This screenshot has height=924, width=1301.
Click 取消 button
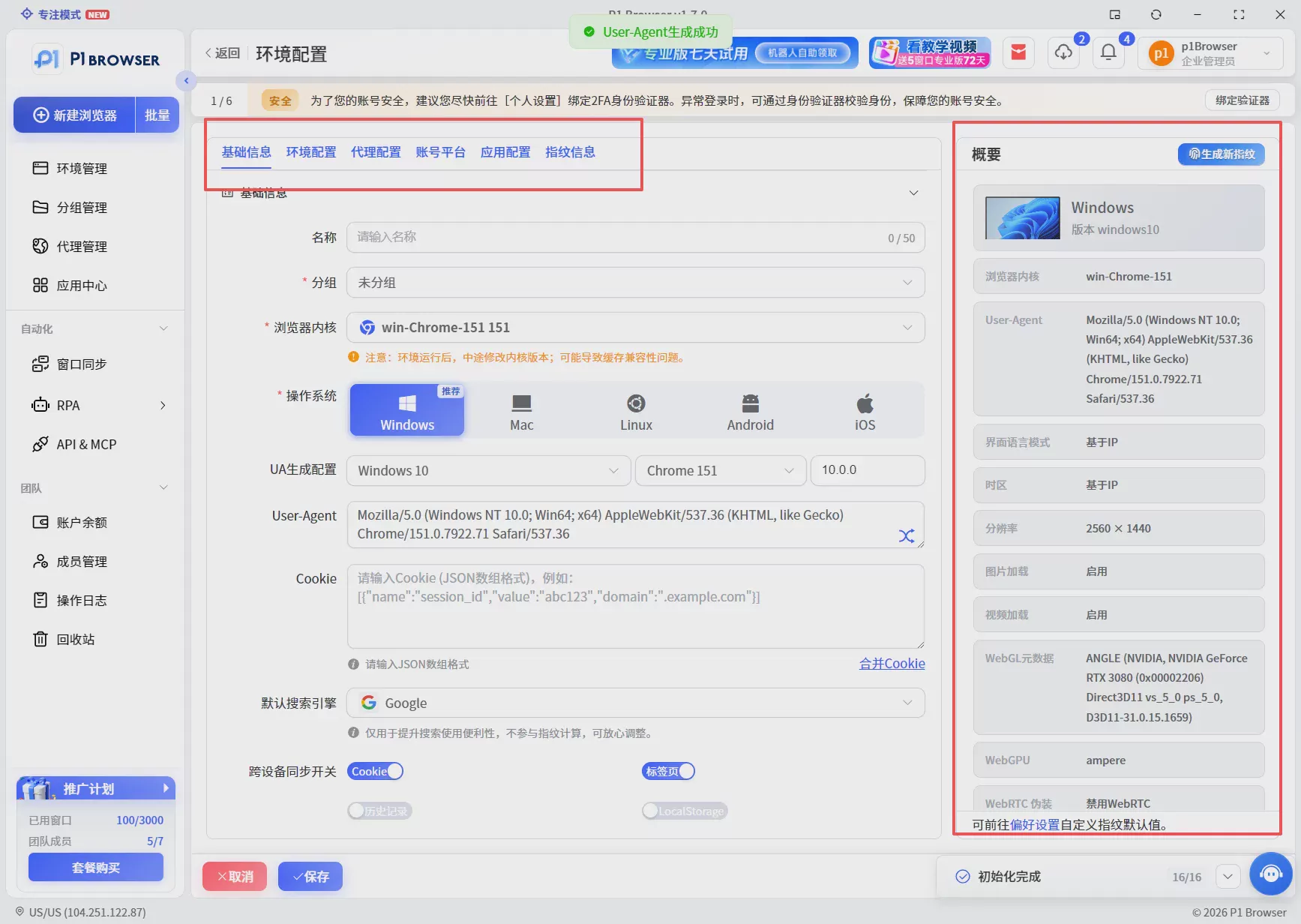(x=235, y=876)
